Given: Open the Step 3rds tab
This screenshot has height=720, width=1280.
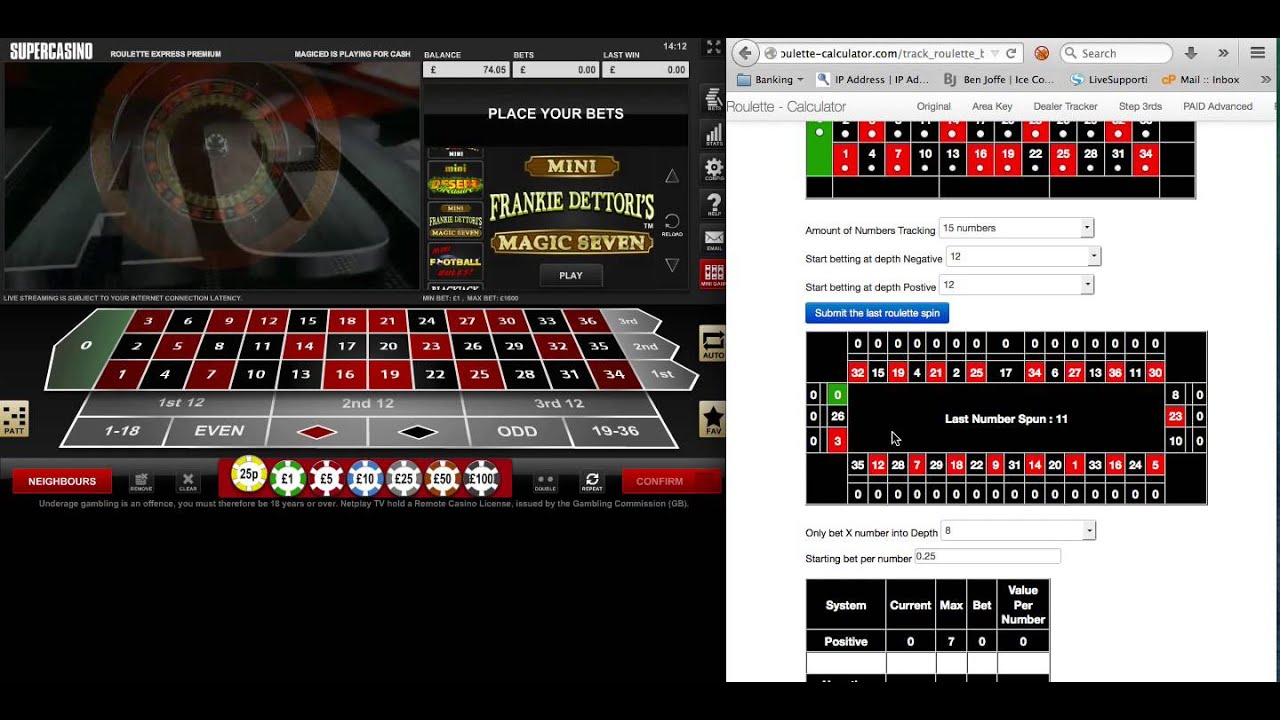Looking at the screenshot, I should (1140, 106).
